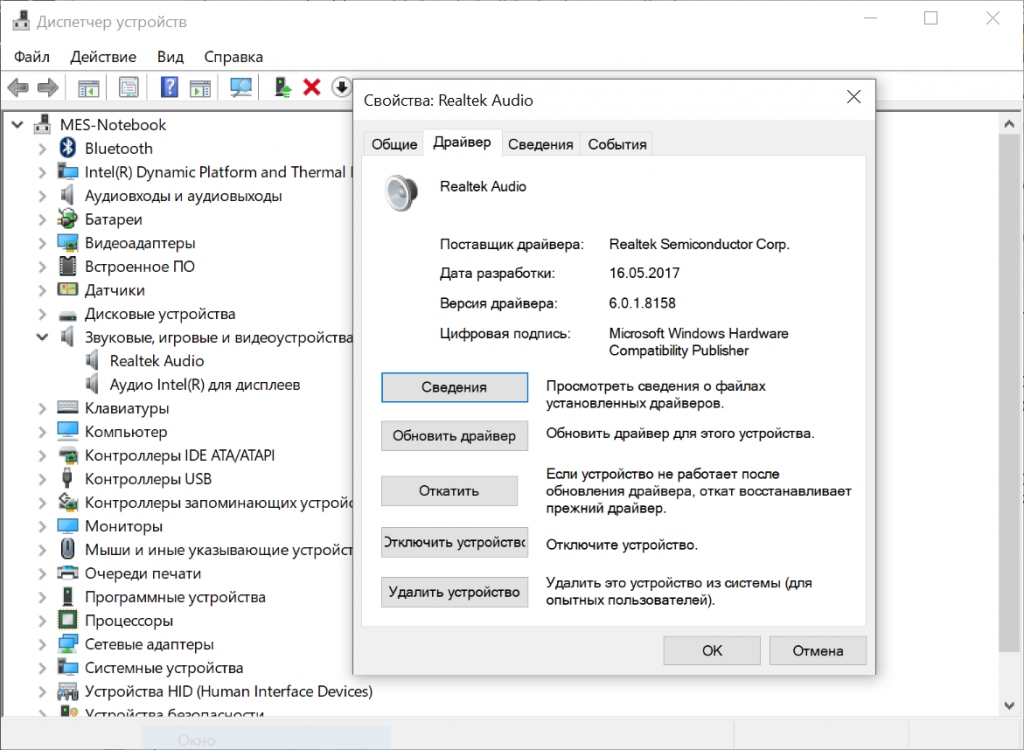
Task: Click the Видеоадаптеры display adapter icon
Action: point(67,243)
